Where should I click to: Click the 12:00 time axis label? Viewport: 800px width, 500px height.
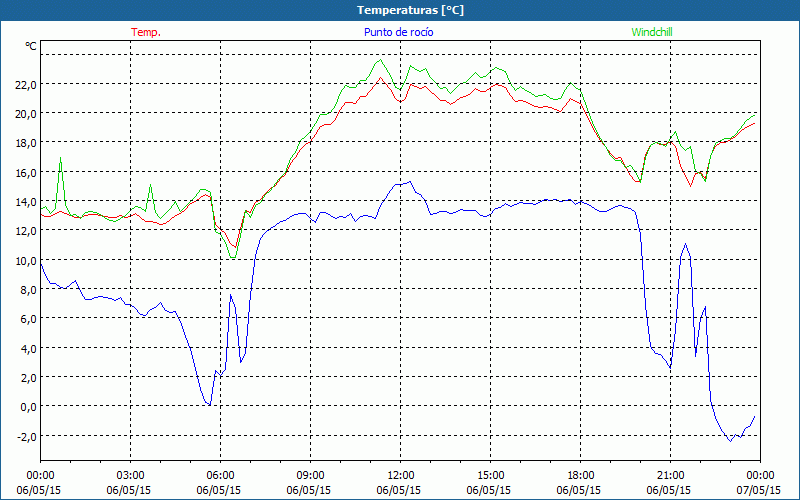coord(401,476)
